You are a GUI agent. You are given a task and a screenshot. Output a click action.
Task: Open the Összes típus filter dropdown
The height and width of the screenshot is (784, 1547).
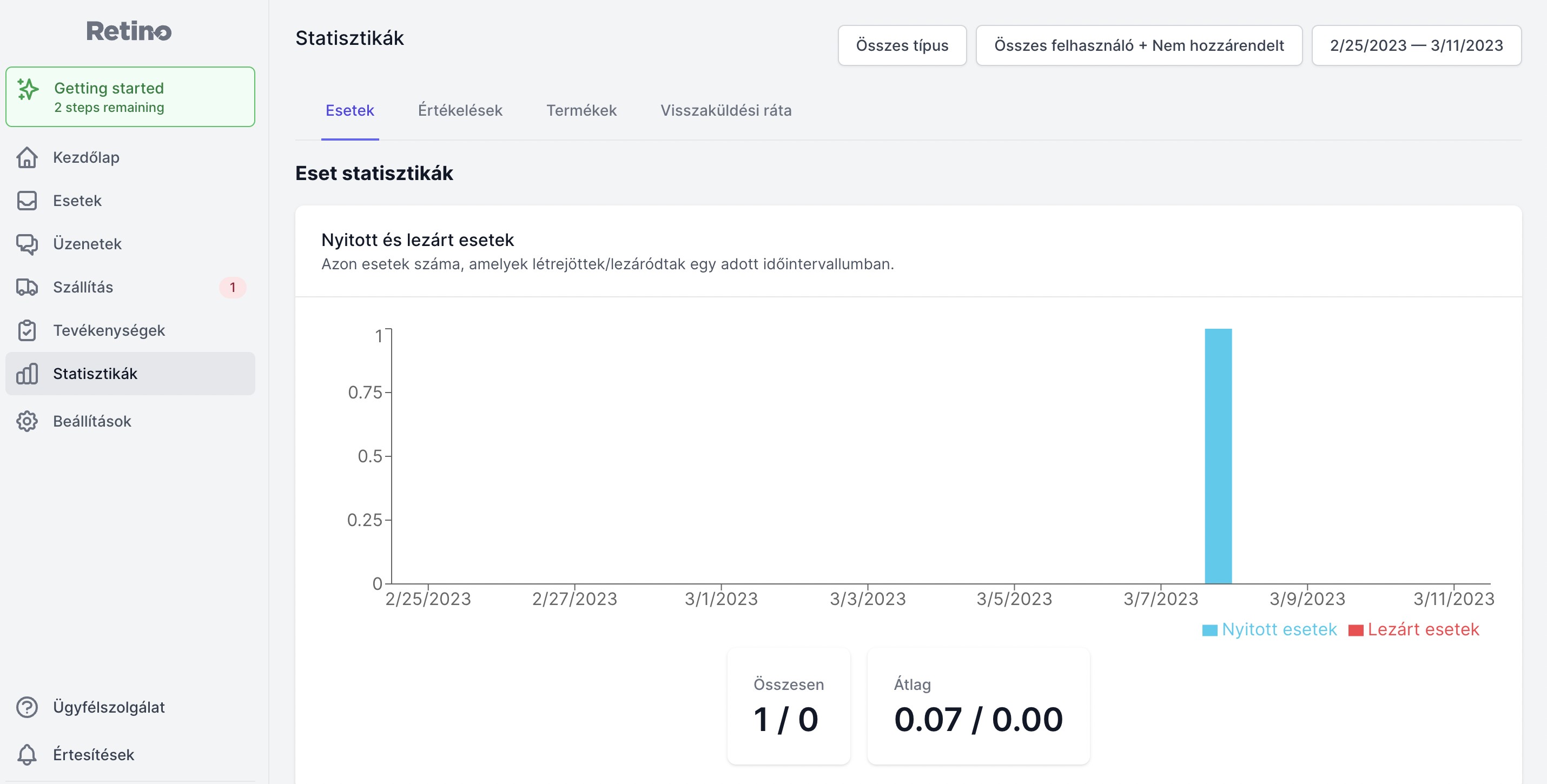pyautogui.click(x=902, y=45)
